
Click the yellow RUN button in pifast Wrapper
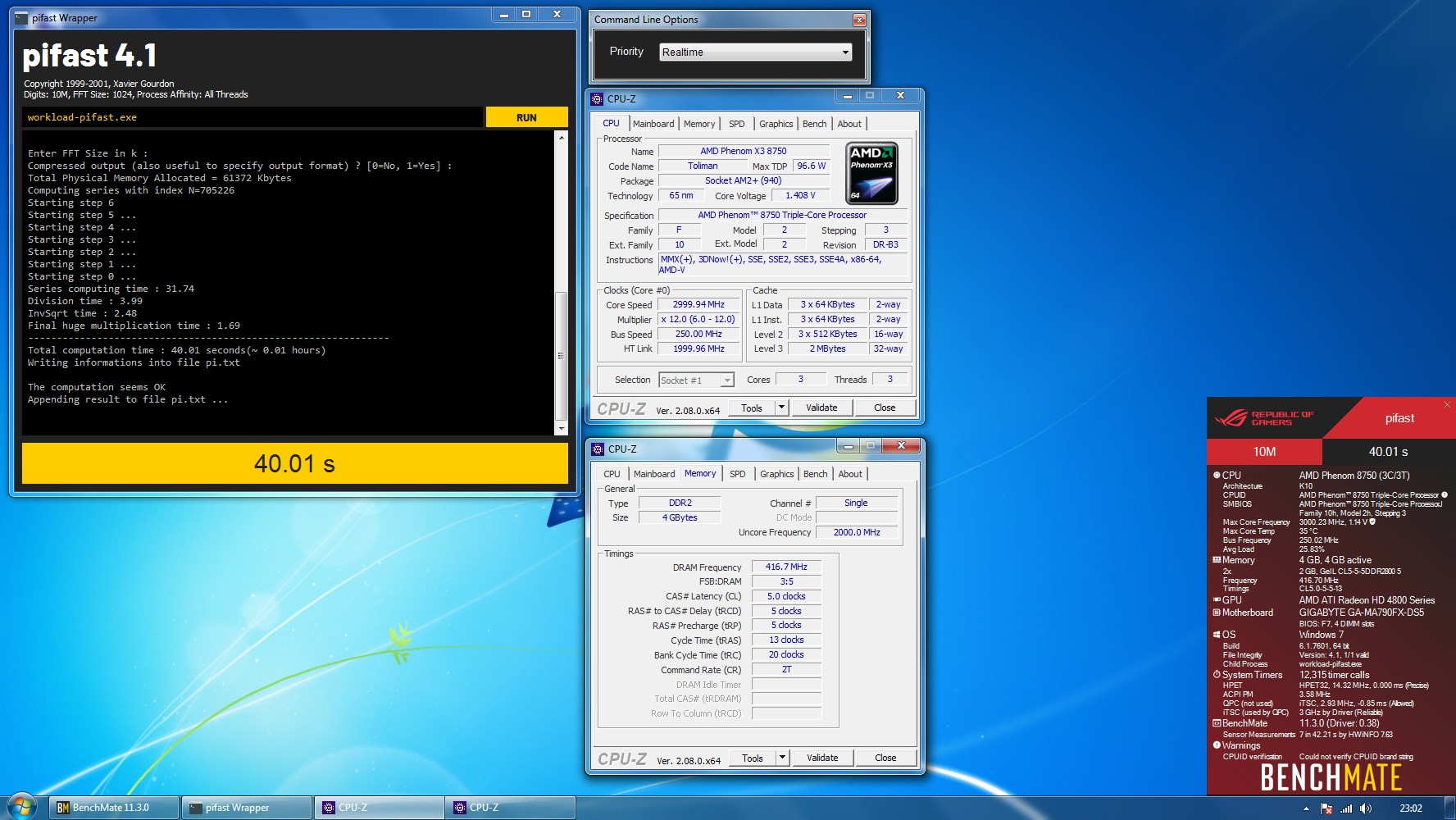(x=526, y=117)
